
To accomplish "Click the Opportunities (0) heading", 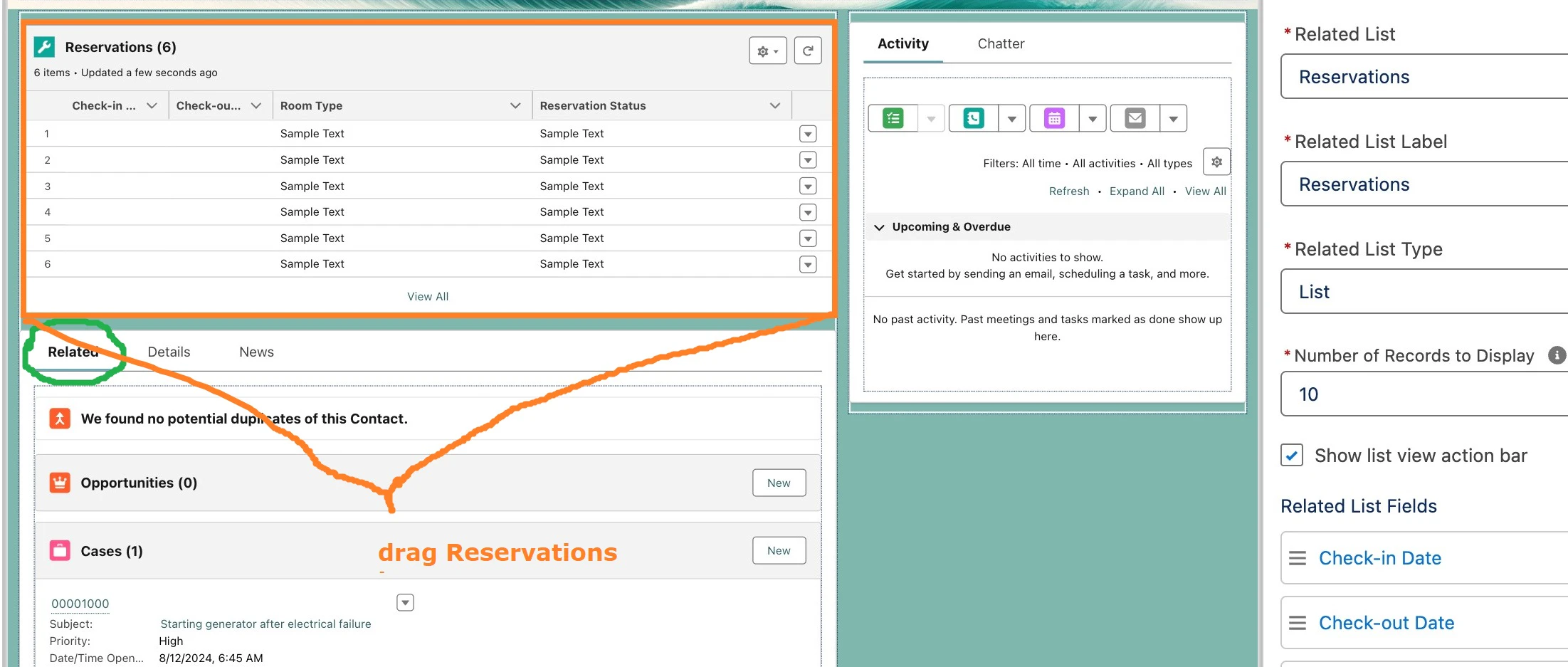I will (139, 483).
